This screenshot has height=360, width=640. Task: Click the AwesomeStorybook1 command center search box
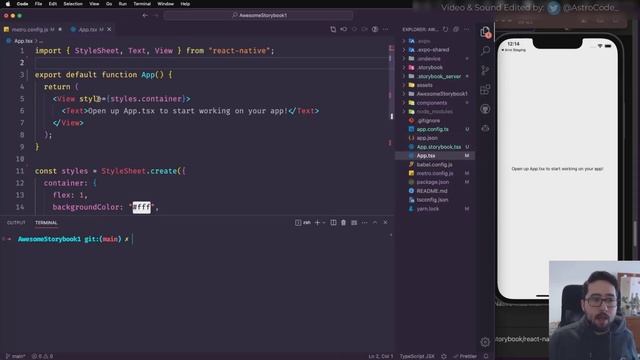[258, 16]
